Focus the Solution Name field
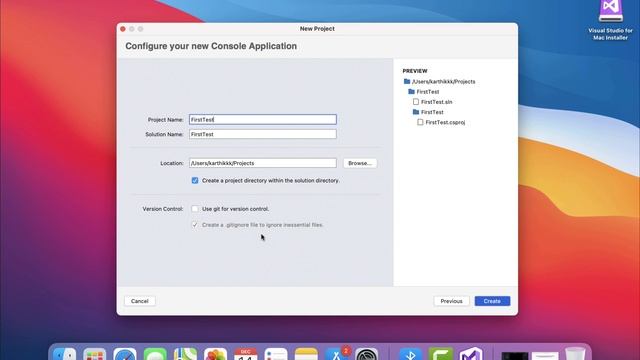The image size is (640, 360). pos(263,134)
